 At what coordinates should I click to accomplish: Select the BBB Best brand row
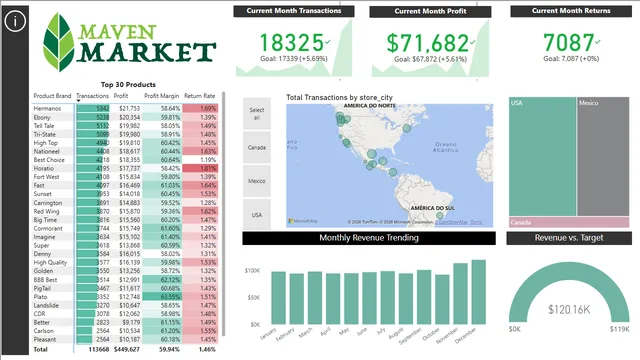tap(125, 280)
